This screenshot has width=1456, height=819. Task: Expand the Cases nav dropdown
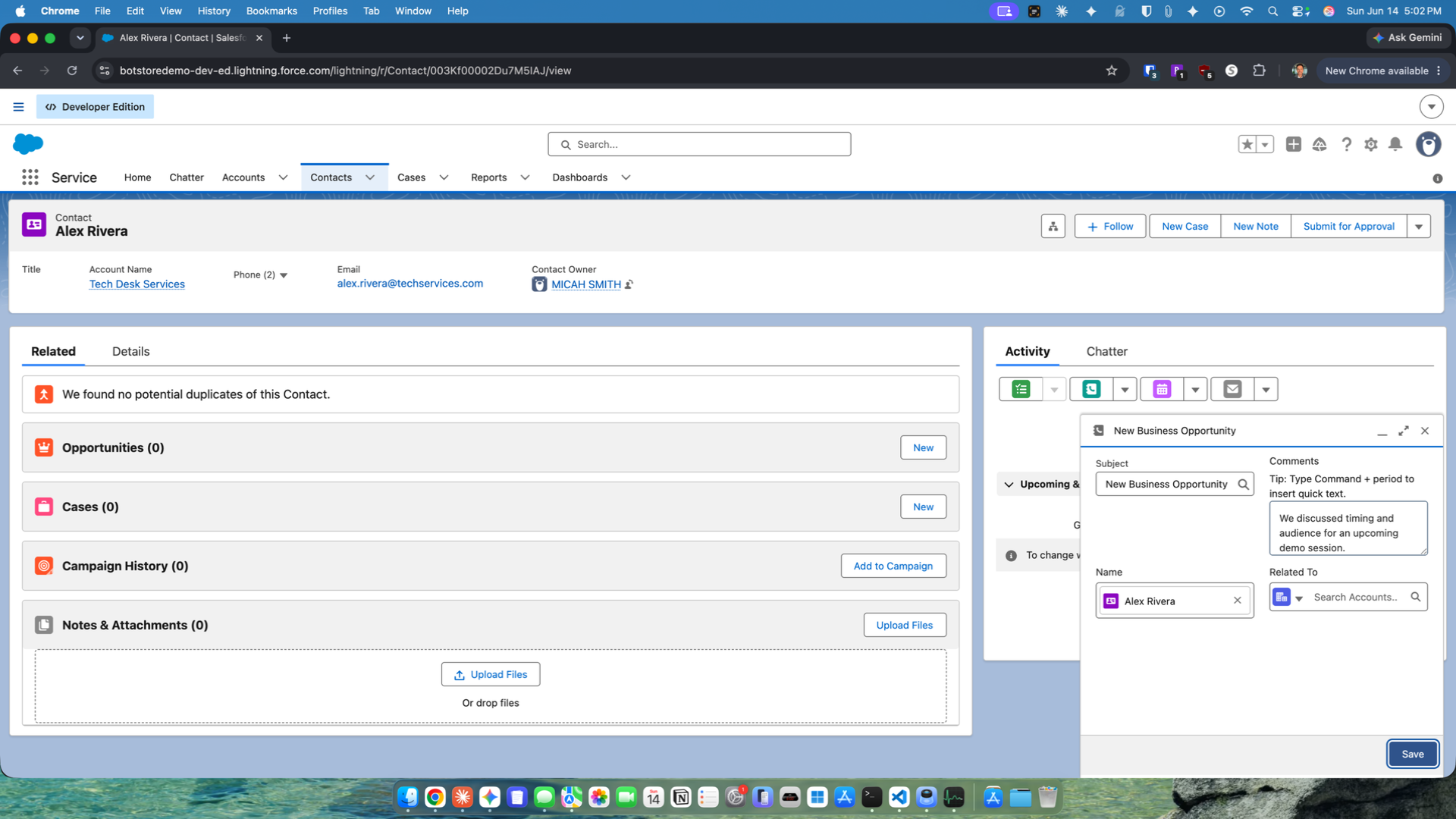(444, 177)
